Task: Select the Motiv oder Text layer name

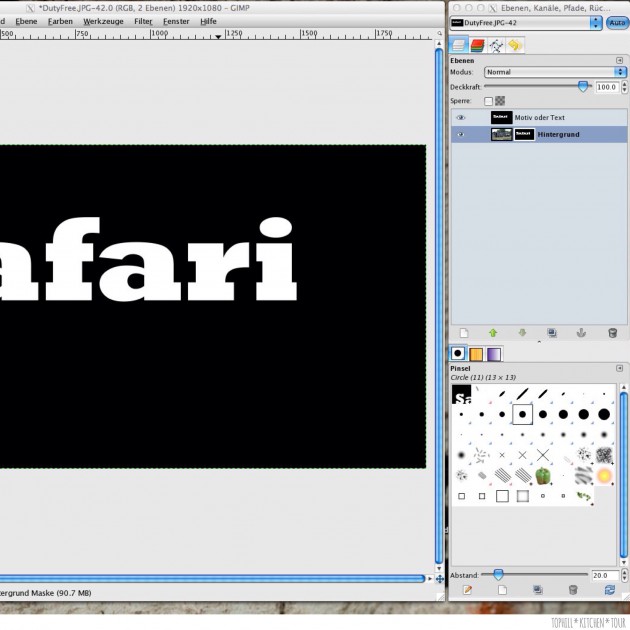Action: click(x=540, y=118)
